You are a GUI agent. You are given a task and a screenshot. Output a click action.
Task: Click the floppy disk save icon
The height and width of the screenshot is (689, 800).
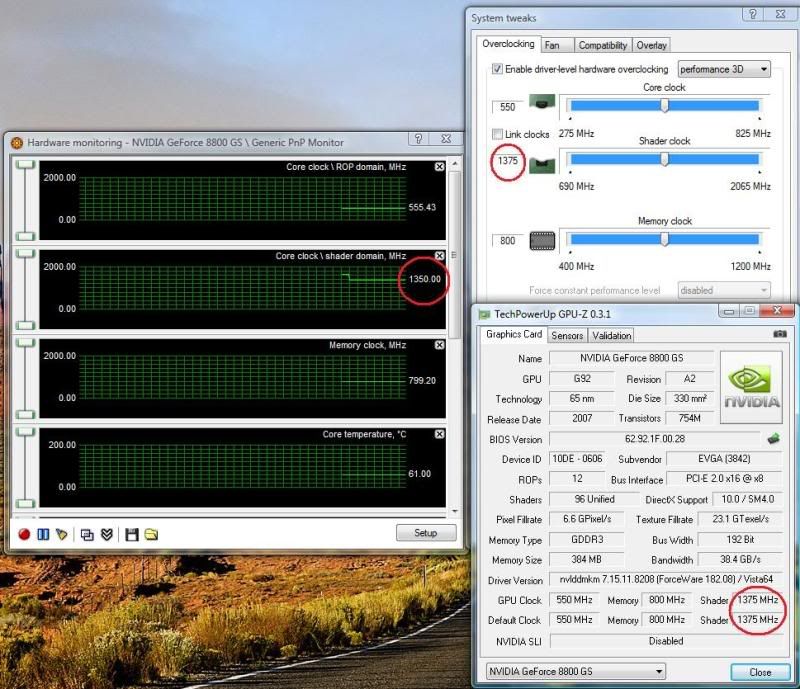132,534
